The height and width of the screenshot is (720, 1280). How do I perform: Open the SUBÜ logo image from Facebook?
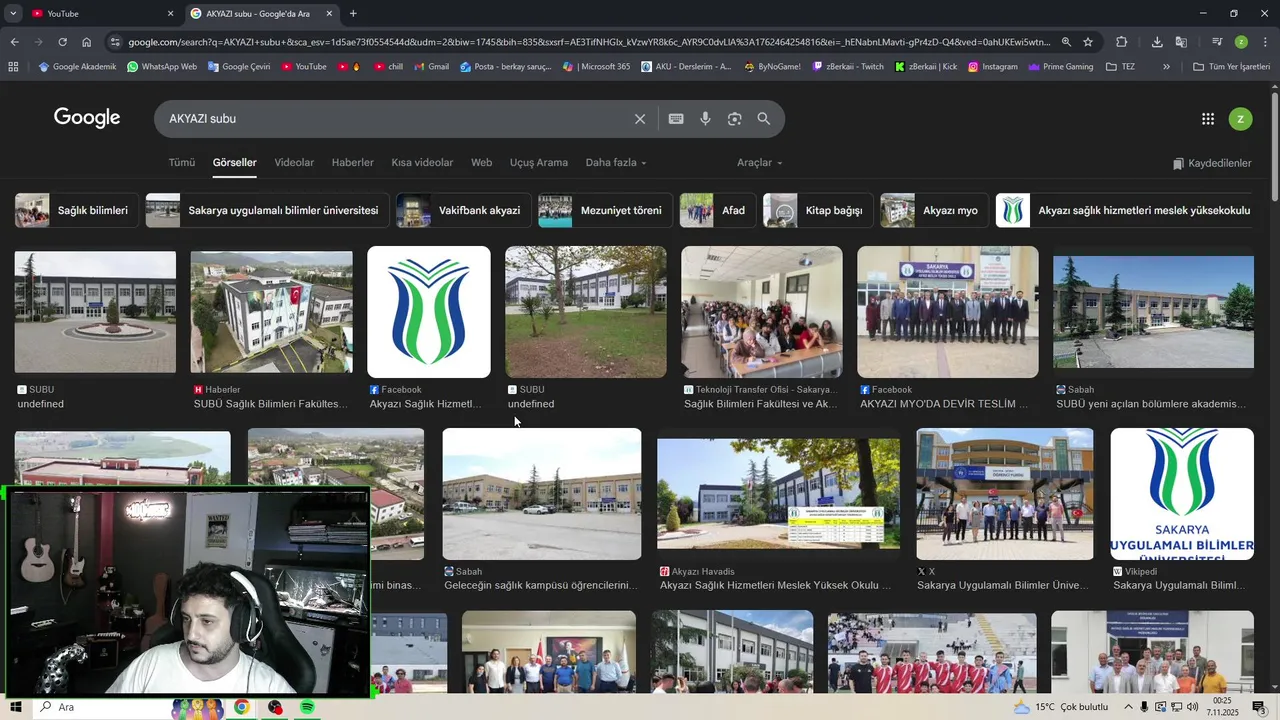click(x=429, y=312)
